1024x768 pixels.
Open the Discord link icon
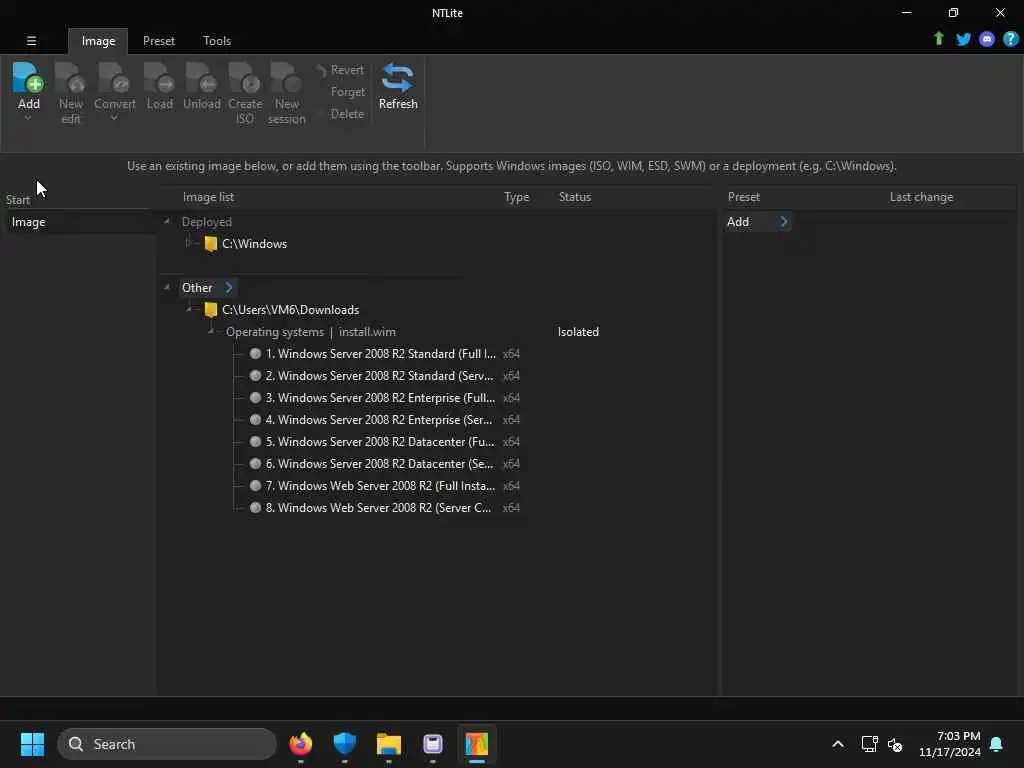point(987,39)
